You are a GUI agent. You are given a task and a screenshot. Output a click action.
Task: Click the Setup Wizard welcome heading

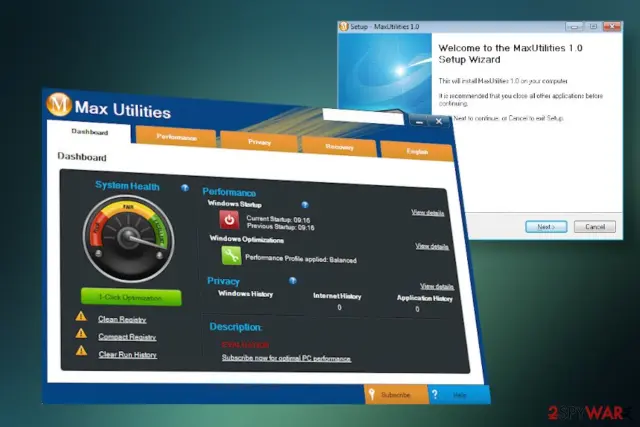pos(510,53)
